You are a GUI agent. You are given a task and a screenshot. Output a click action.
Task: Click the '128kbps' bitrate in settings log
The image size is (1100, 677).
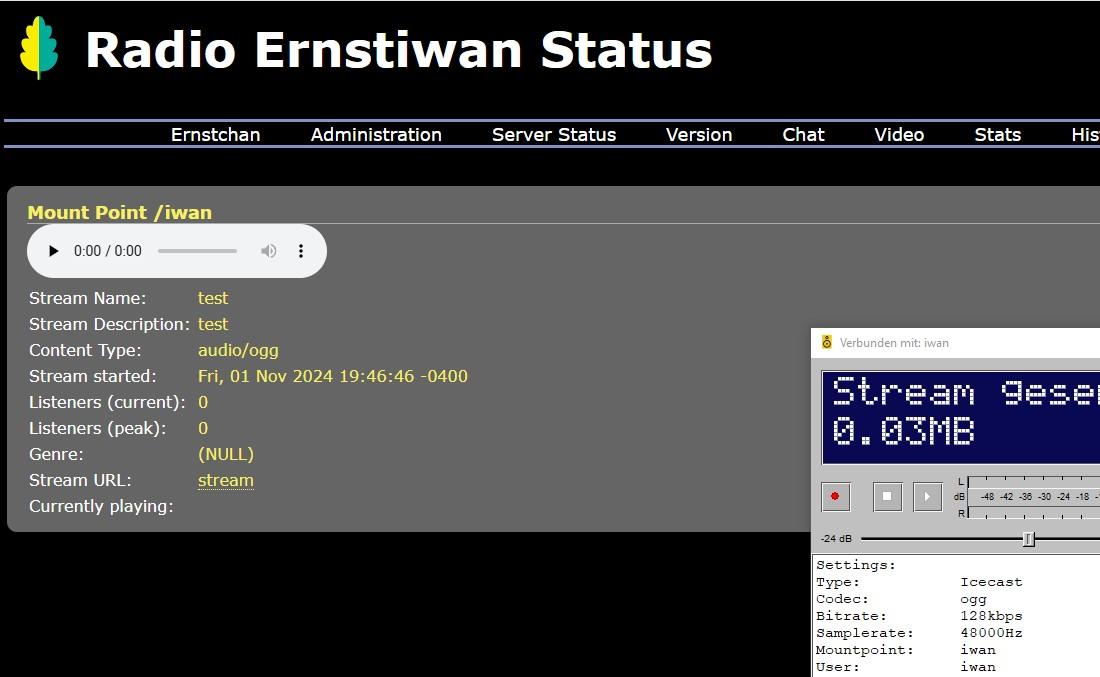point(991,616)
